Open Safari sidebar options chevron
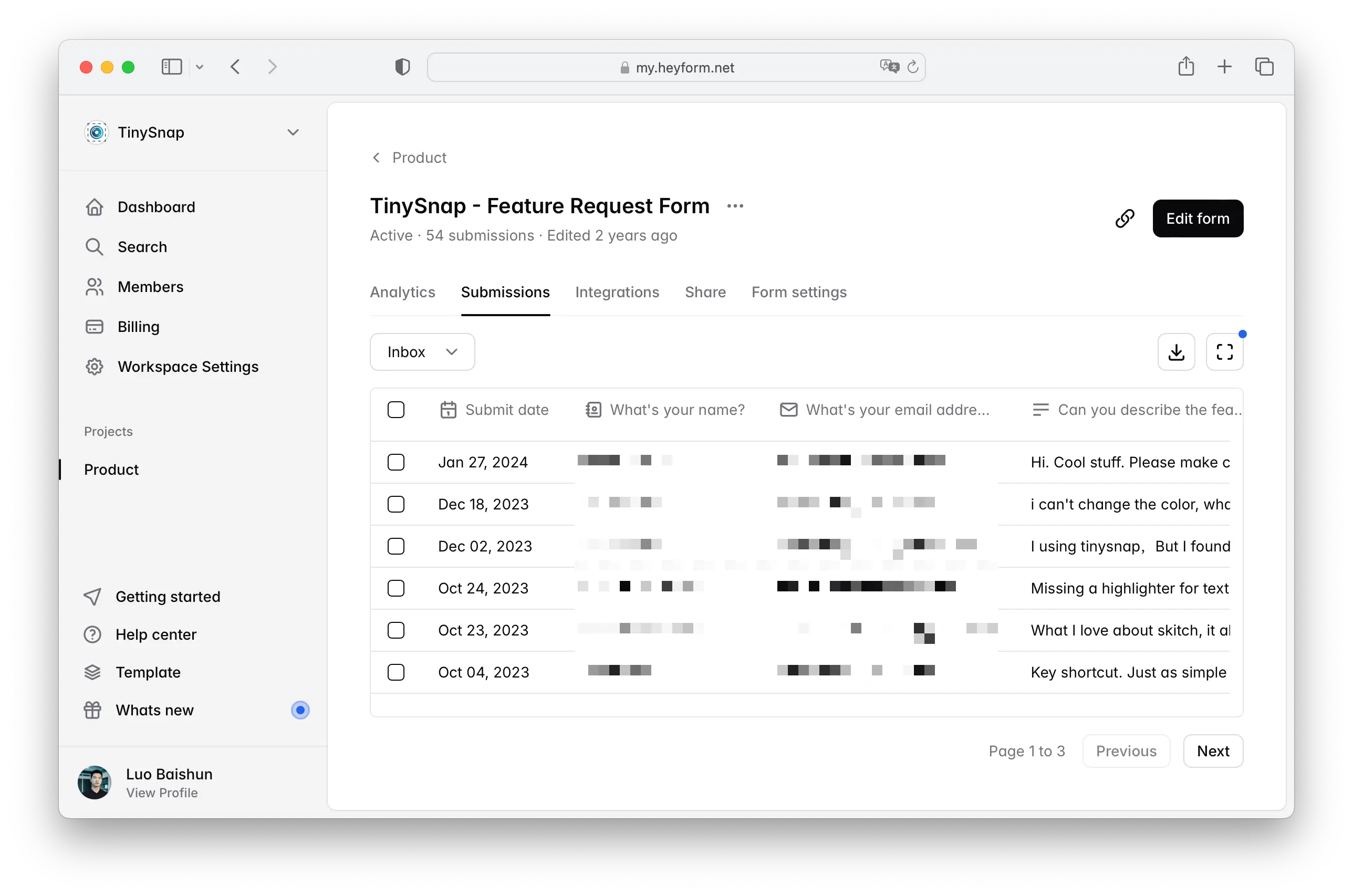 (x=200, y=67)
